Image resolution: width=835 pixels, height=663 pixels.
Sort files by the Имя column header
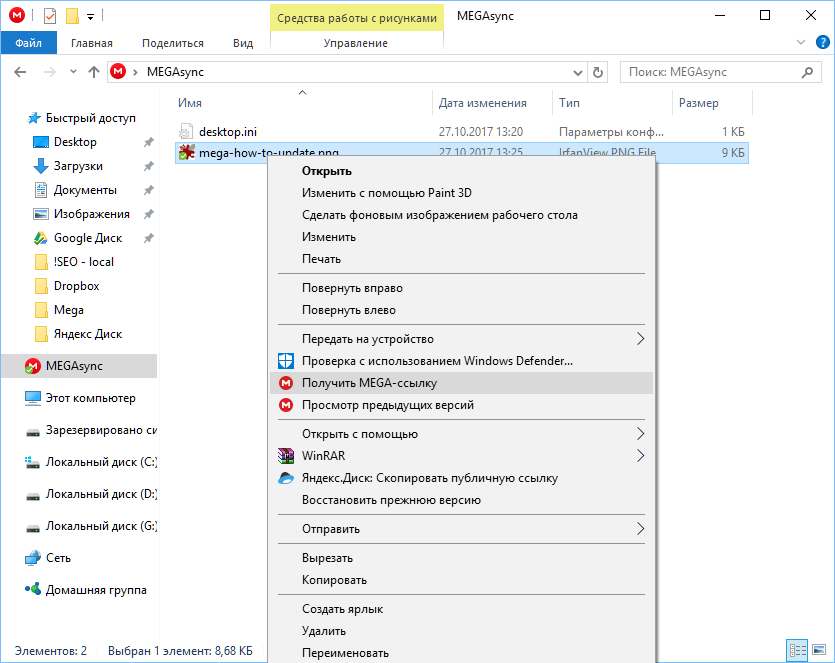(x=190, y=103)
